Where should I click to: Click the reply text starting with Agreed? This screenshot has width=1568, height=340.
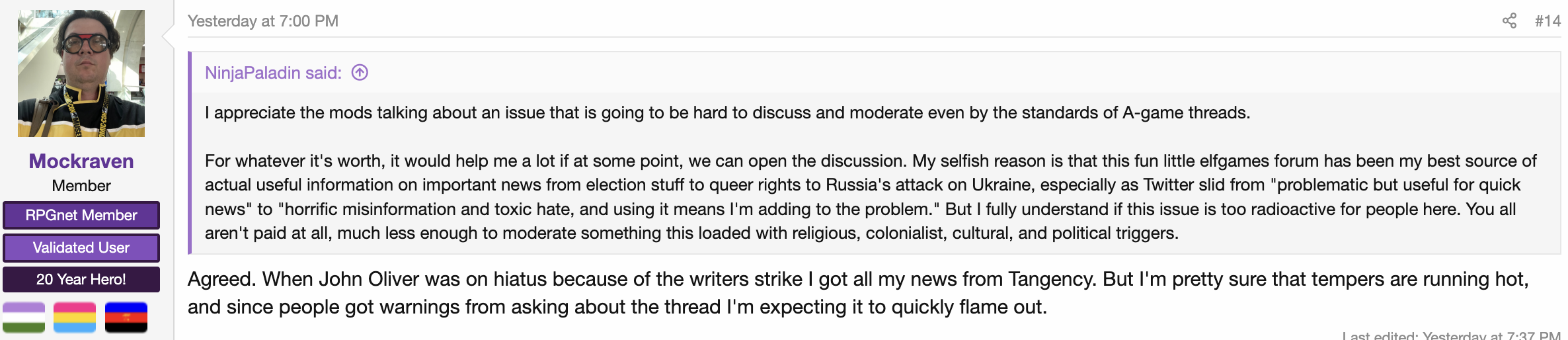(858, 279)
